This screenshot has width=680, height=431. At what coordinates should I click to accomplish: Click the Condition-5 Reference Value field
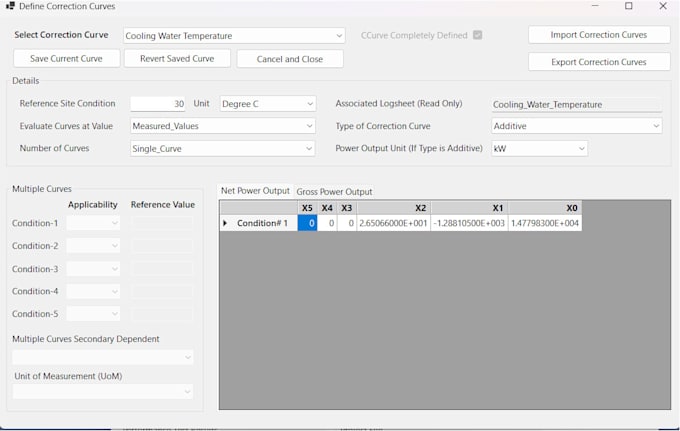(162, 314)
